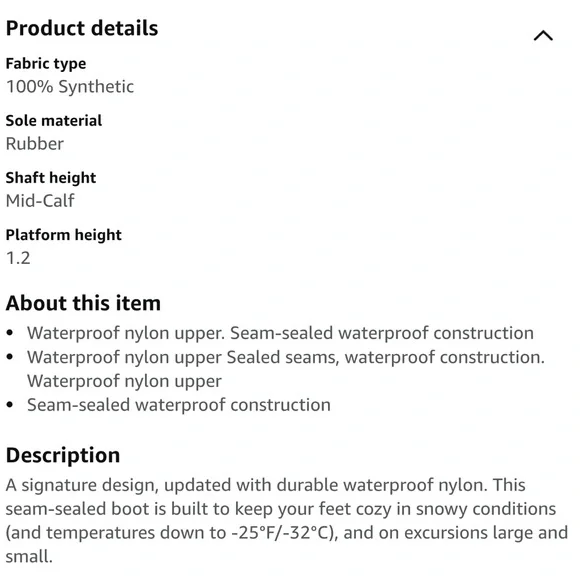Select the Sole material label
Screen dimensions: 580x580
point(54,121)
